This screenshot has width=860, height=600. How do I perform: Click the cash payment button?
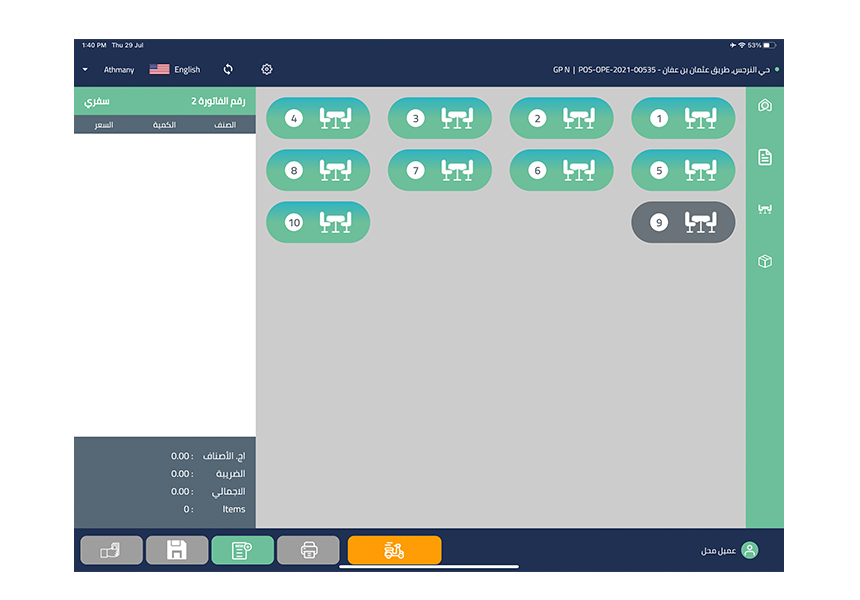[x=111, y=550]
